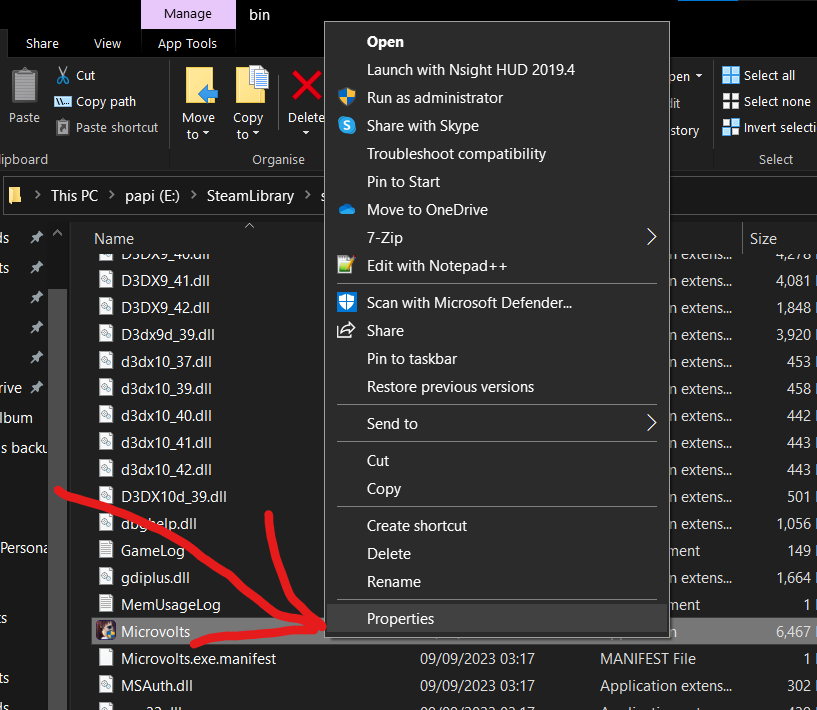817x710 pixels.
Task: Choose Pin to Start
Action: pyautogui.click(x=497, y=182)
